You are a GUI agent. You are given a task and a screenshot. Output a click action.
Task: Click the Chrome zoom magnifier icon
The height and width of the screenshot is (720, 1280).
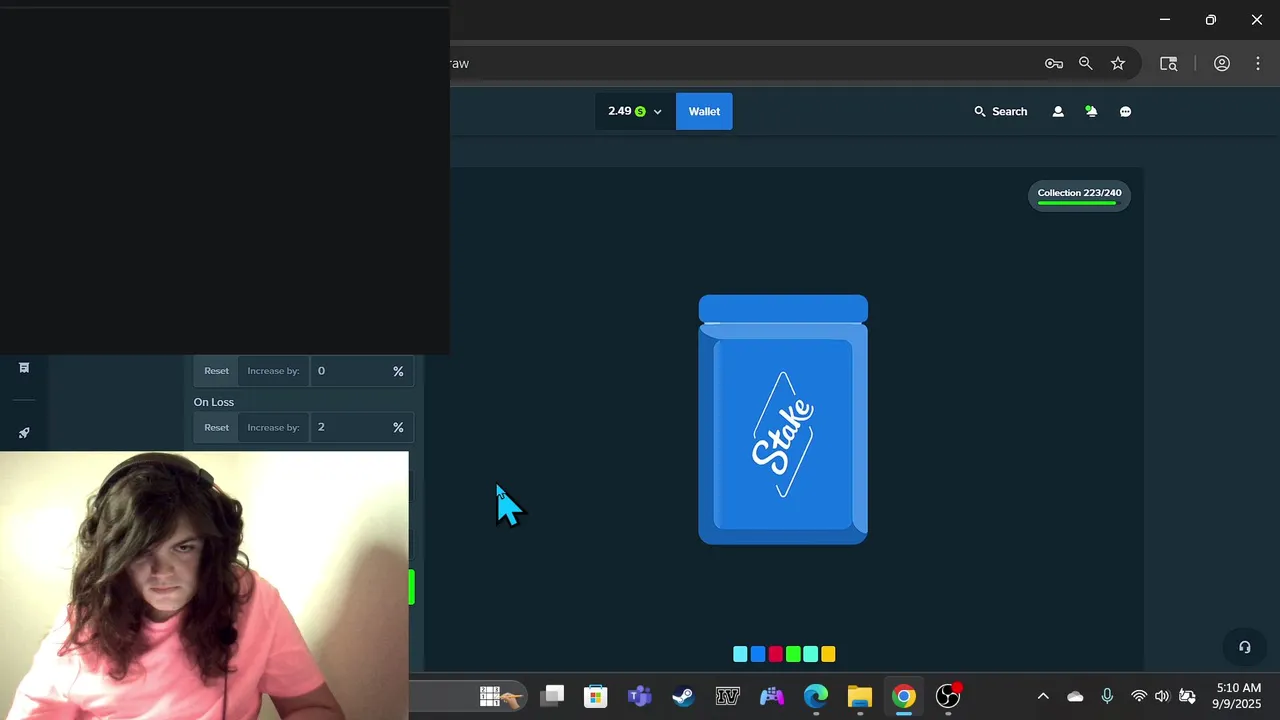[x=1086, y=63]
